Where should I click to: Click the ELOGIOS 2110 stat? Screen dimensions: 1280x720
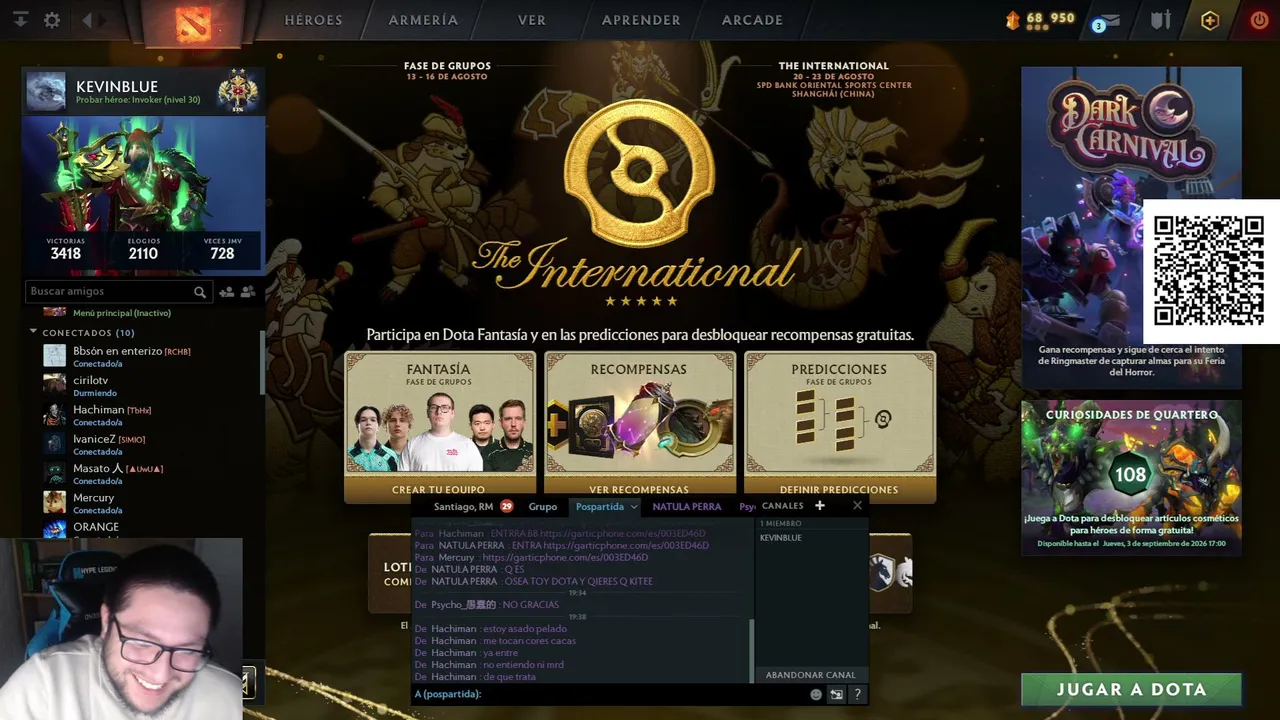[x=143, y=249]
